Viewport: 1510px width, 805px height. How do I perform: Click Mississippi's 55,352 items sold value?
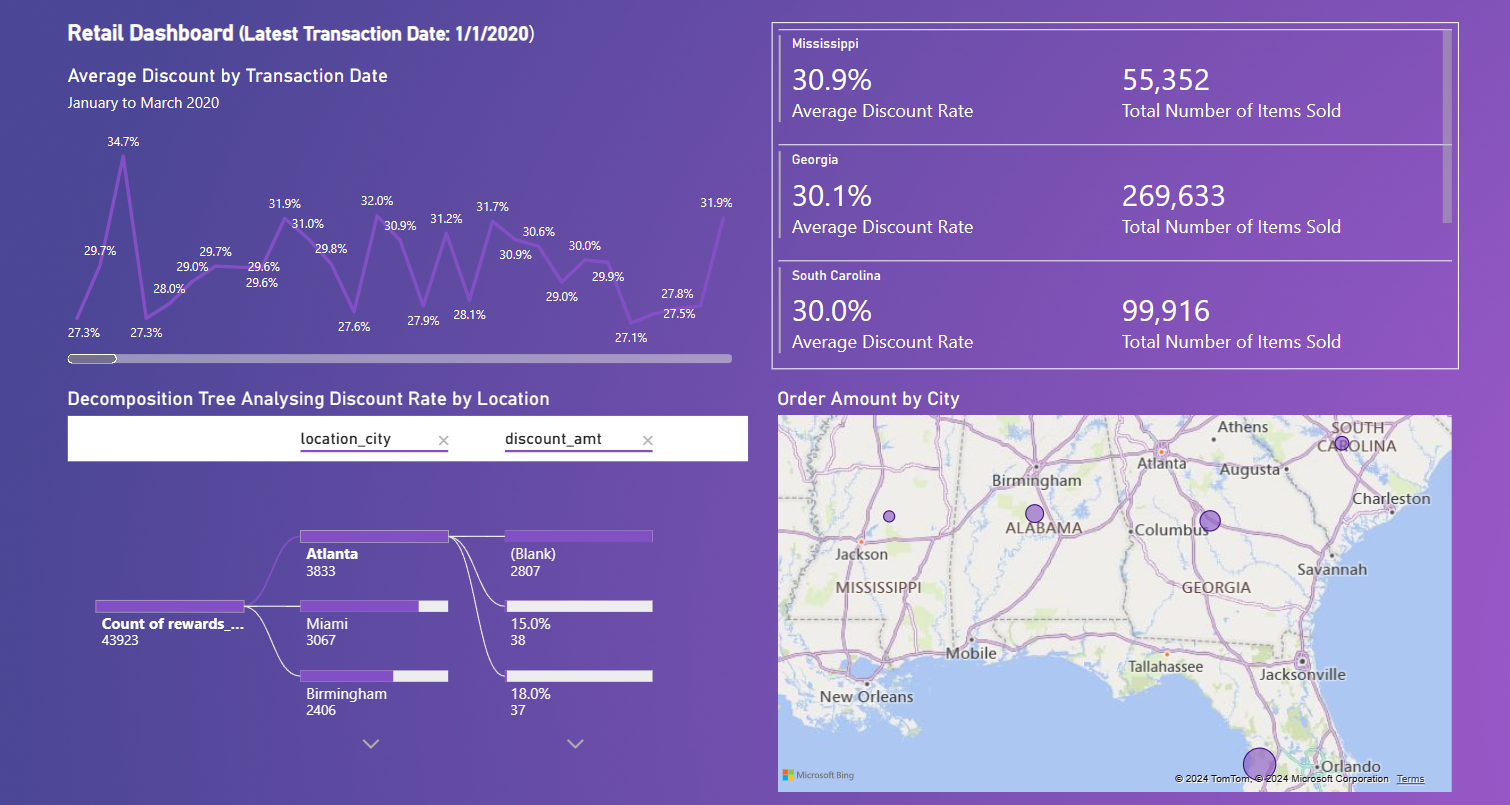click(x=1166, y=80)
